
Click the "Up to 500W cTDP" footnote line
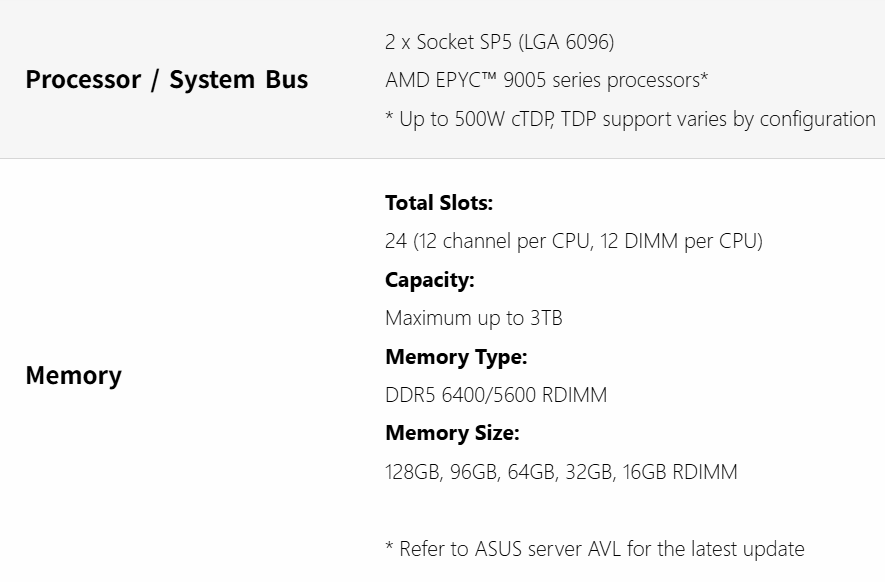click(630, 119)
